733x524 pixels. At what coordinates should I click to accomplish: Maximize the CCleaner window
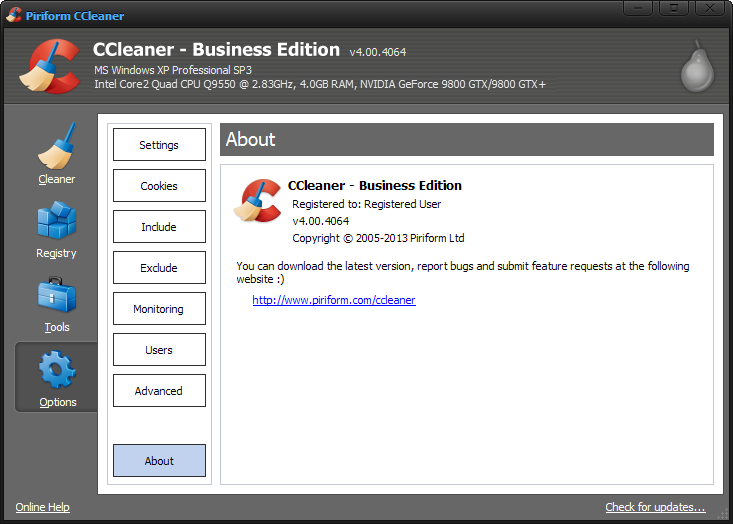pyautogui.click(x=674, y=8)
